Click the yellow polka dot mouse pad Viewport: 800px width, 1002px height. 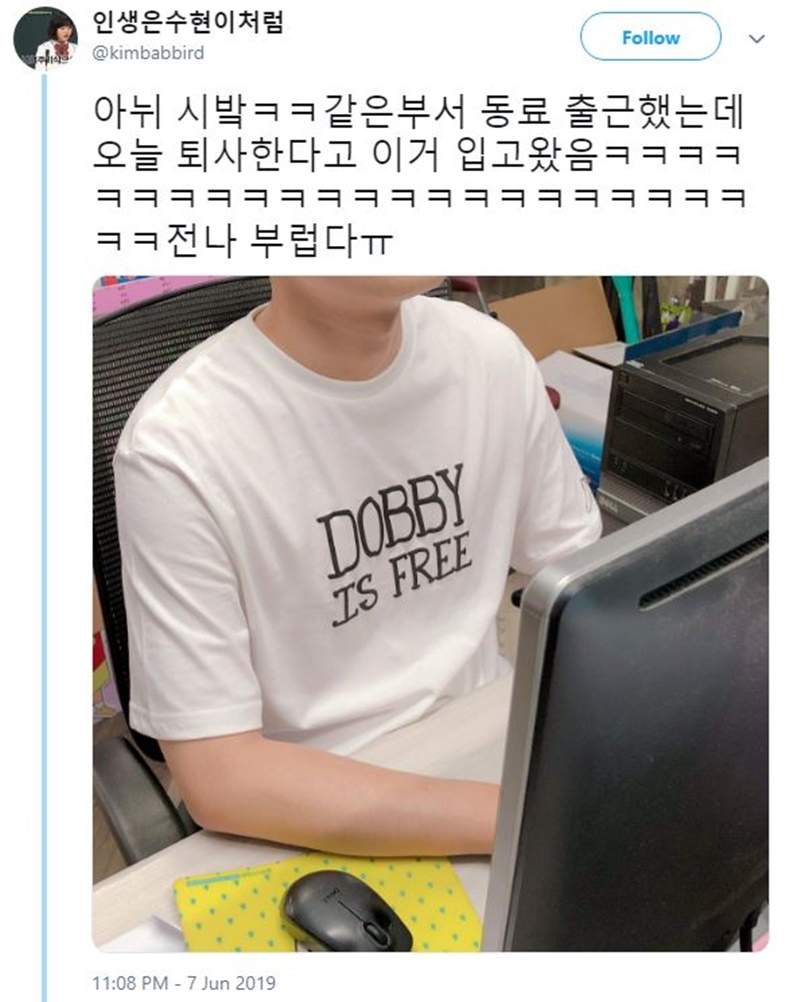coord(326,901)
